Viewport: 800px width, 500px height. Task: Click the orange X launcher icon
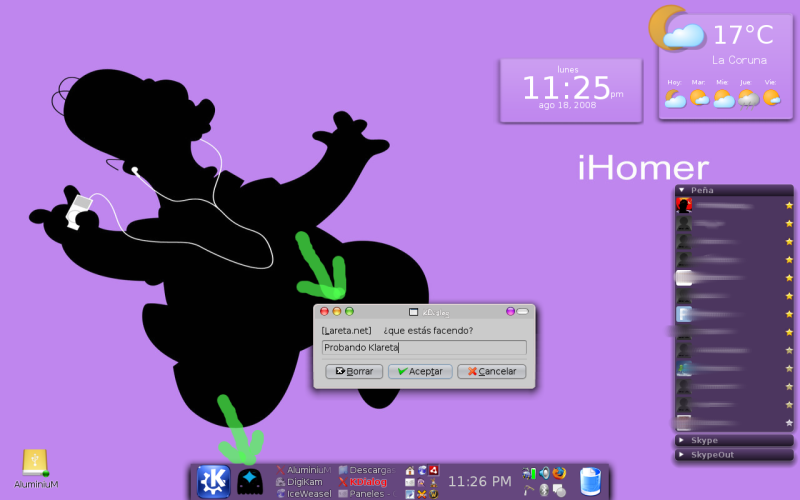tap(421, 494)
